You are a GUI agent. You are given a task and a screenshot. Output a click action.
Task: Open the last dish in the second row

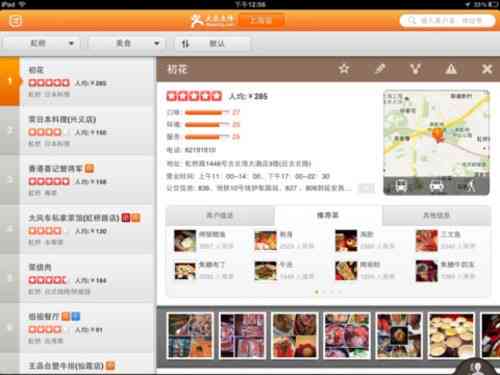tap(427, 270)
